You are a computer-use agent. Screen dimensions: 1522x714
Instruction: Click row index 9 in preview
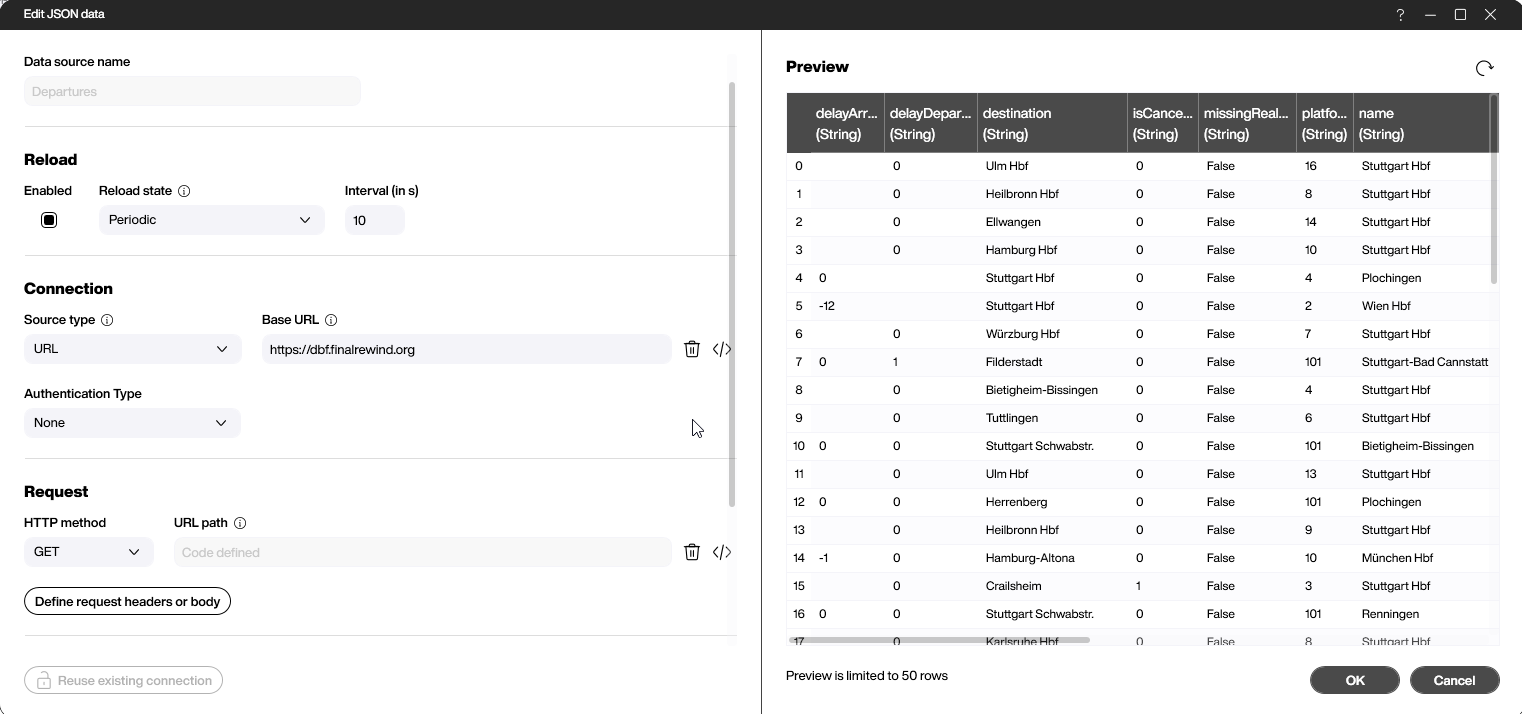[x=798, y=418]
